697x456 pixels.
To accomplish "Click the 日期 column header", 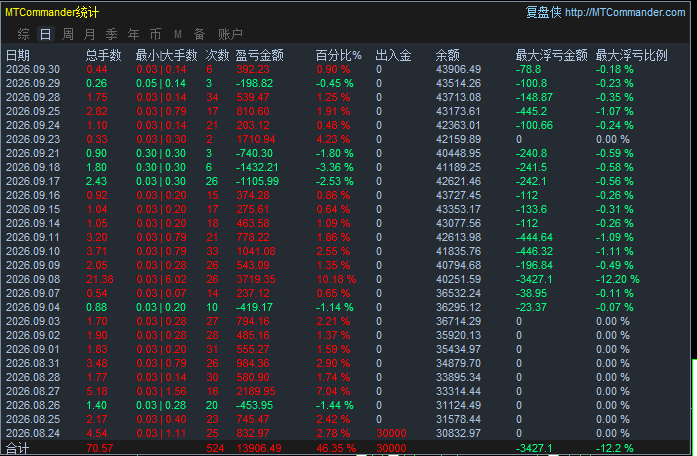I will [18, 55].
